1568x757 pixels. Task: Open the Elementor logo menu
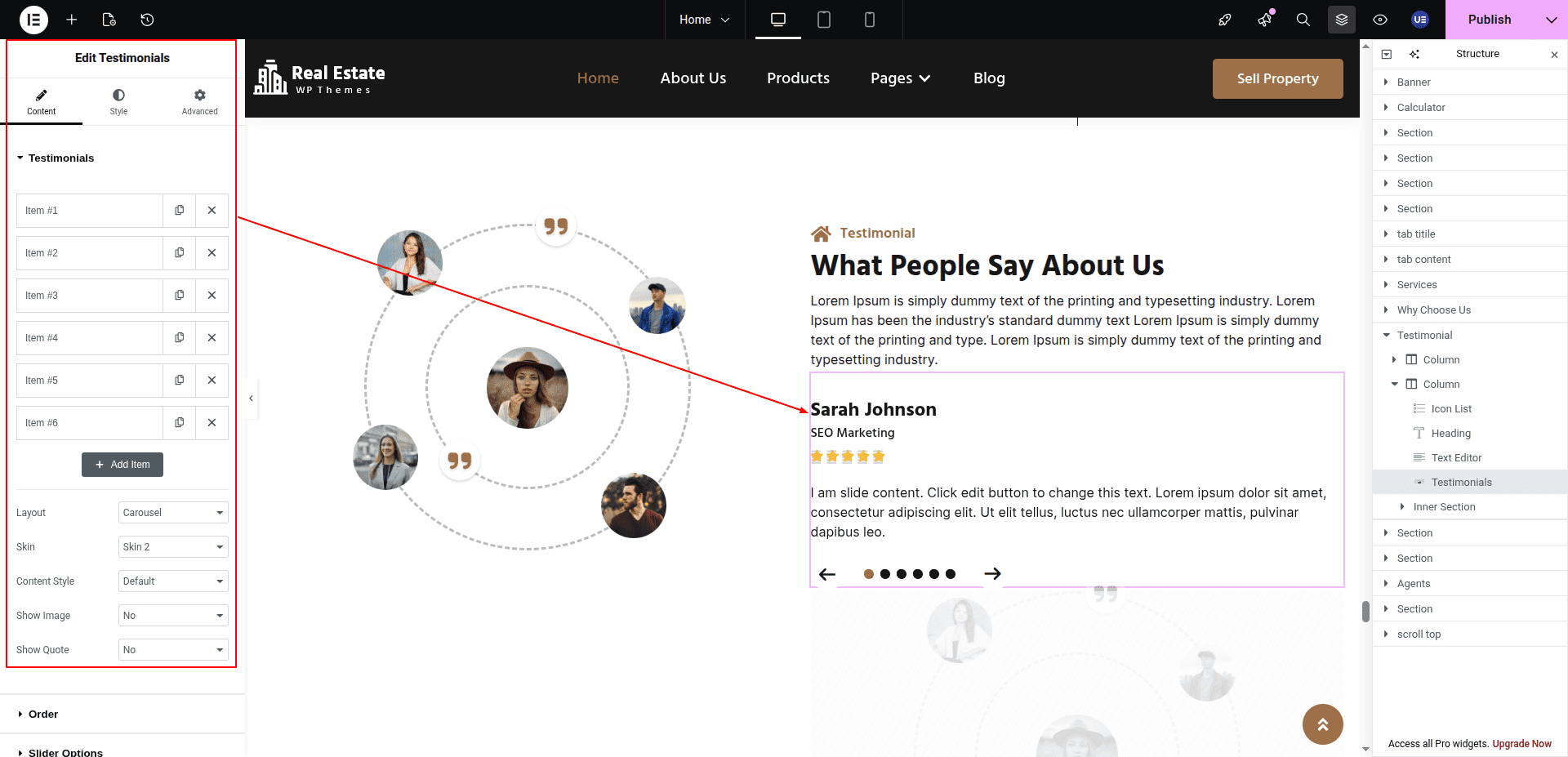(33, 20)
